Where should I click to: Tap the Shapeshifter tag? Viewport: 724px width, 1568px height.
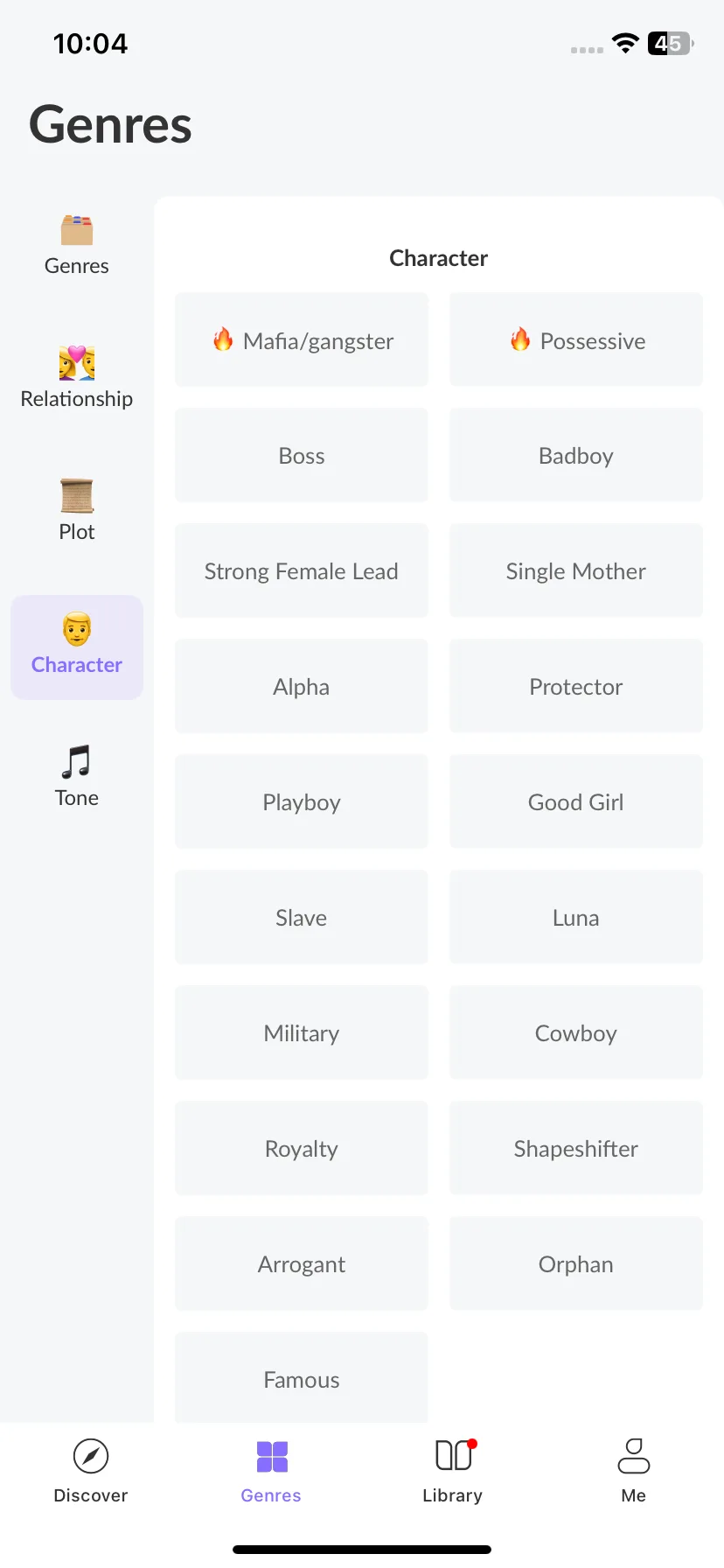click(x=576, y=1148)
